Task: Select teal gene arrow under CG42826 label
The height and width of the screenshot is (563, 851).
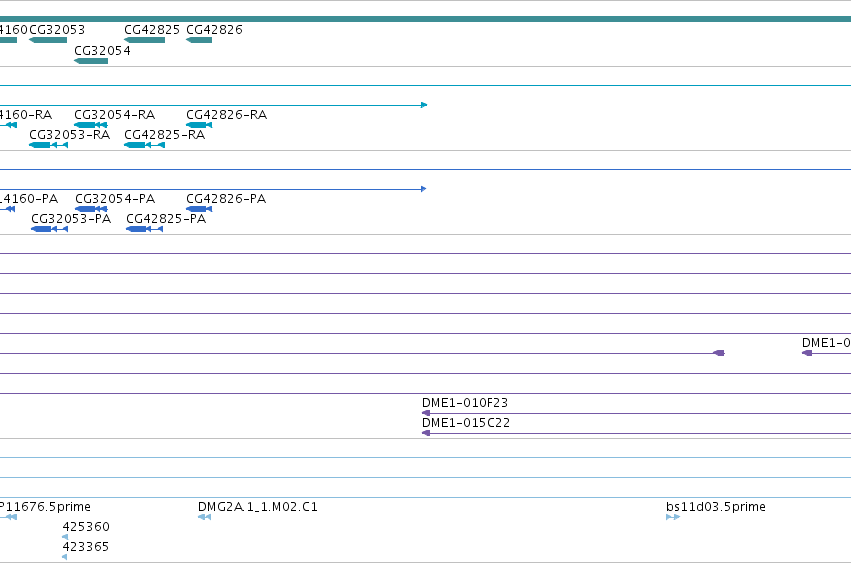Action: click(x=199, y=40)
